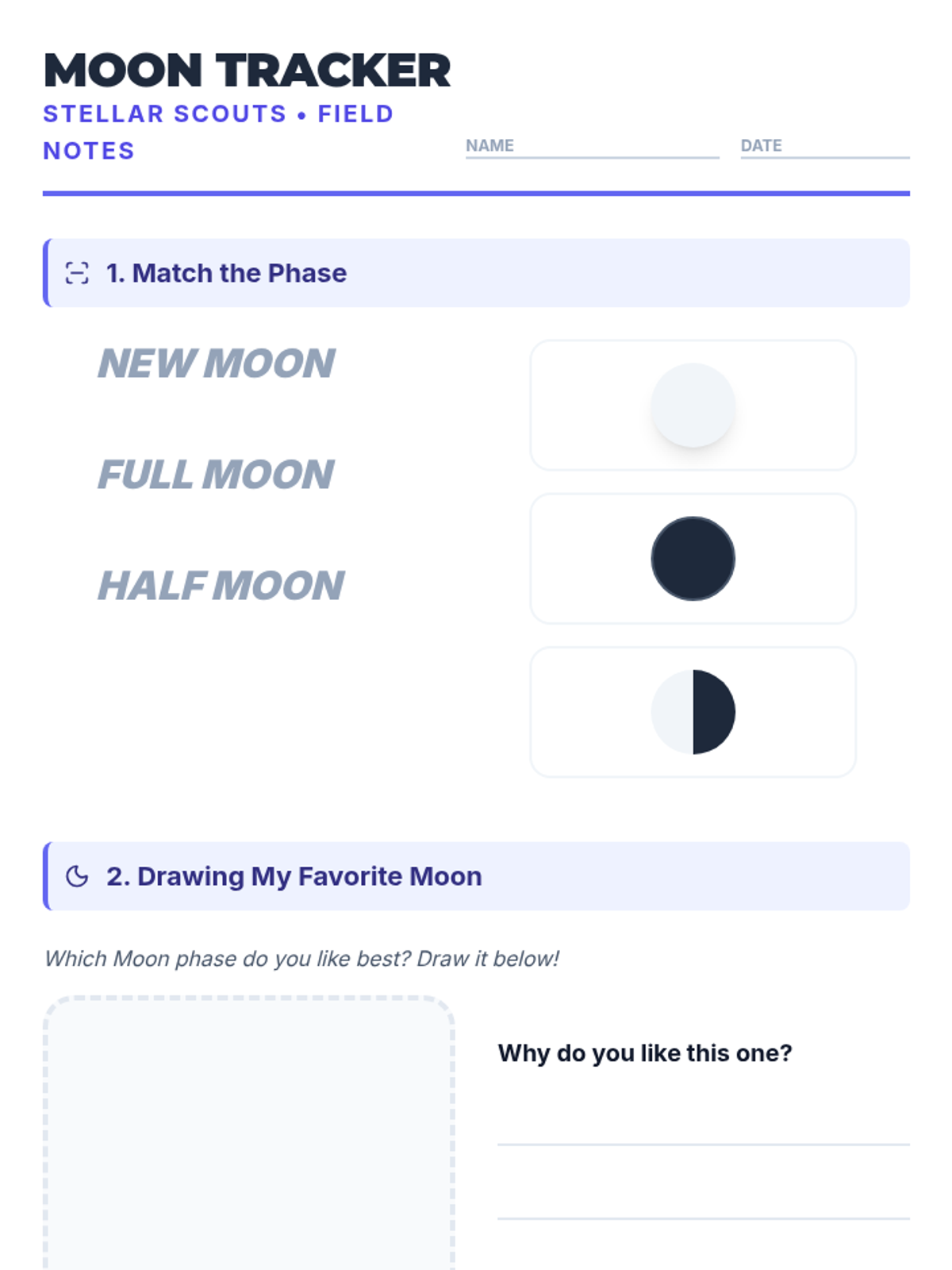Click into the NAME field
The image size is (952, 1270).
(x=593, y=146)
